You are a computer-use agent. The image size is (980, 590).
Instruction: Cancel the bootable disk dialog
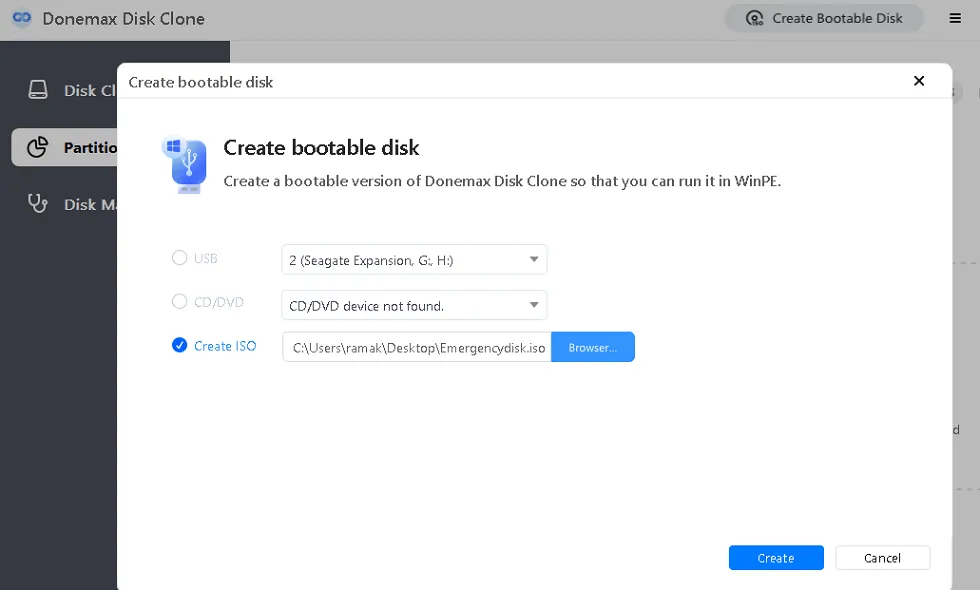pos(882,558)
